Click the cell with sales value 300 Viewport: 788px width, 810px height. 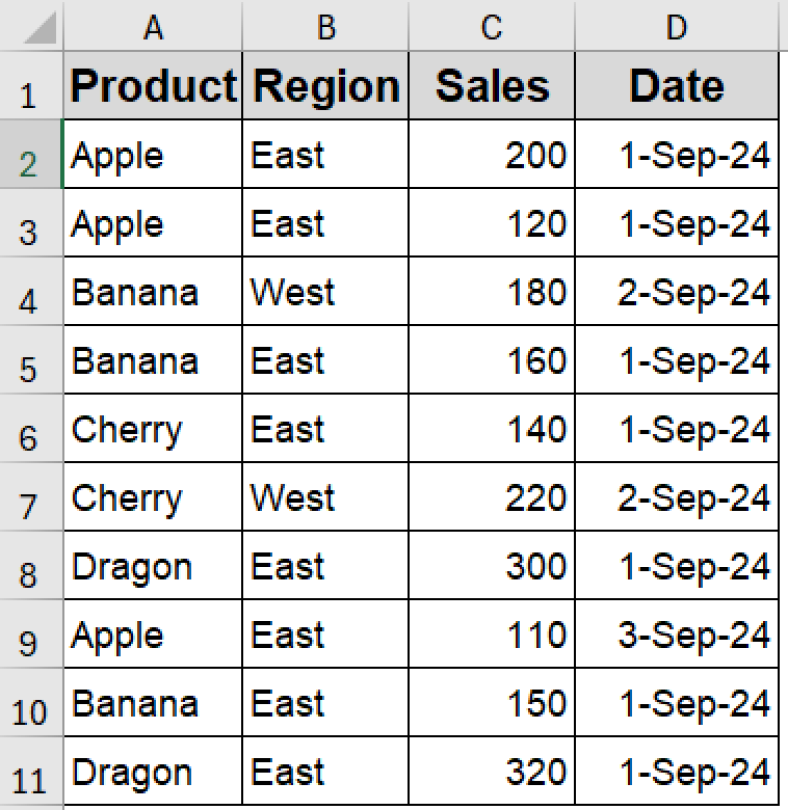click(490, 565)
